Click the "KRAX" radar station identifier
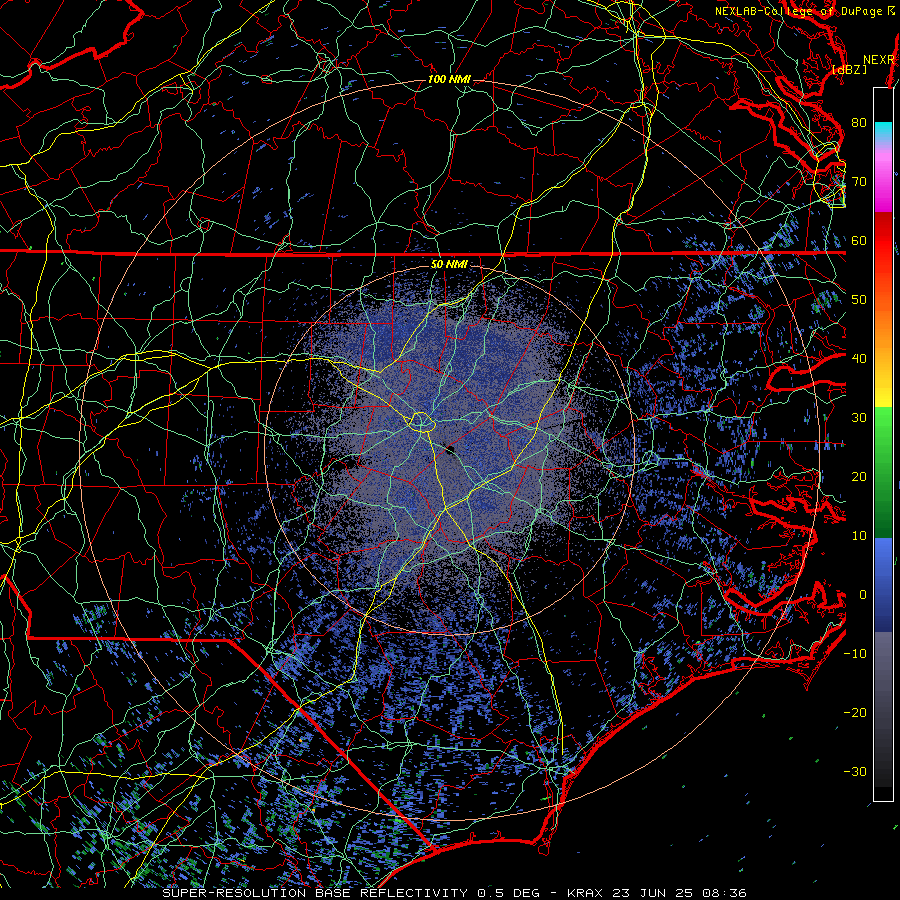This screenshot has height=900, width=900. tap(585, 893)
